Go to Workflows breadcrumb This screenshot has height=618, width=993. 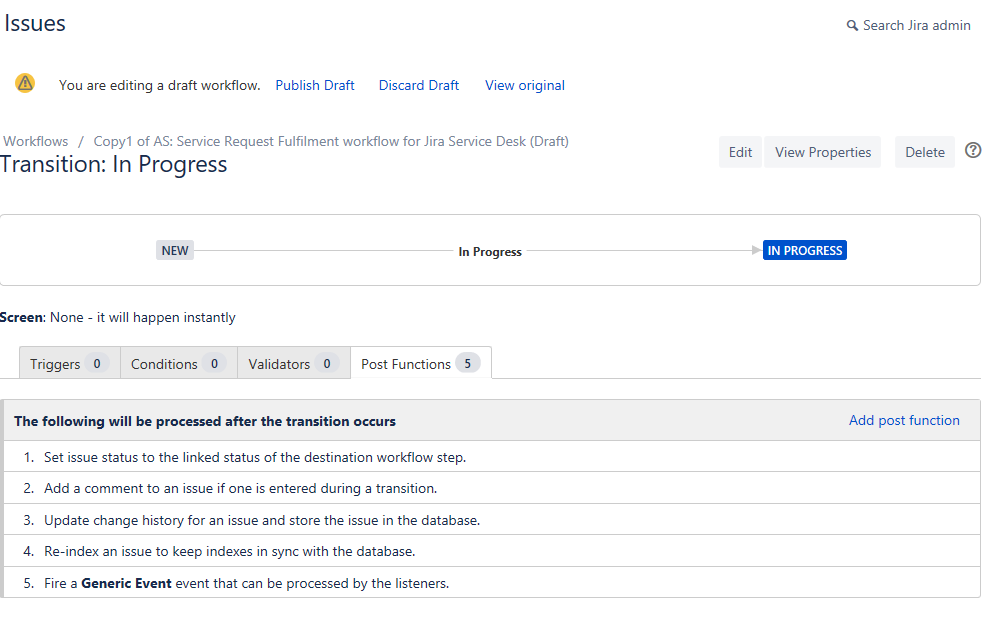(x=36, y=141)
